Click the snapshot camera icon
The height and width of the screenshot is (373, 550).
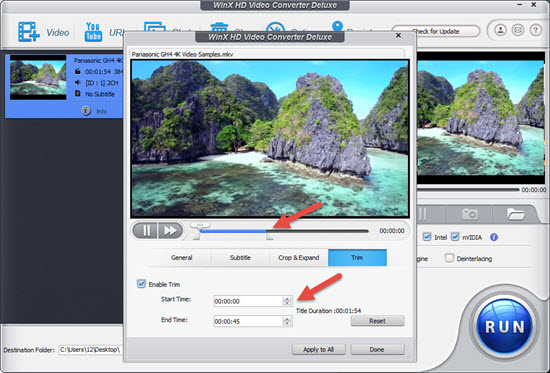[x=470, y=214]
